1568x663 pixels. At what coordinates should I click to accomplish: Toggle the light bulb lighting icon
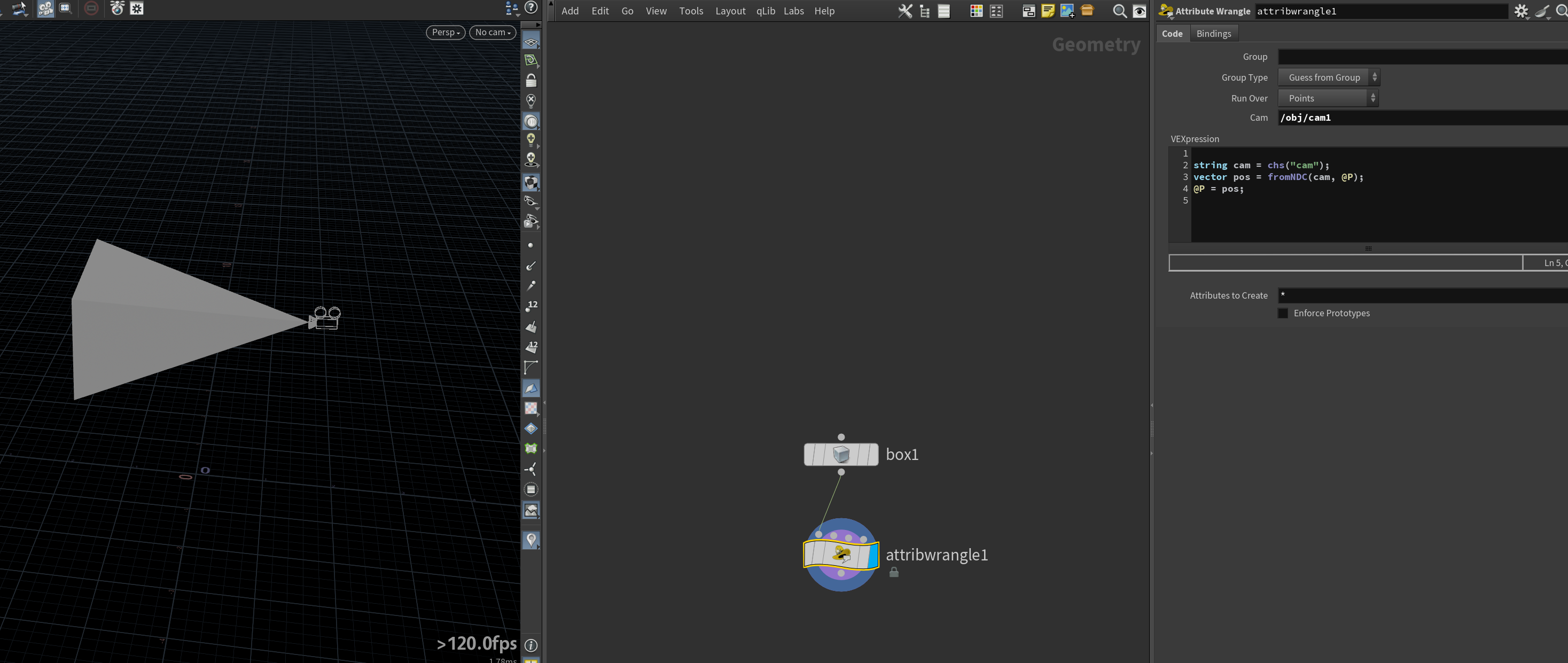[x=531, y=139]
